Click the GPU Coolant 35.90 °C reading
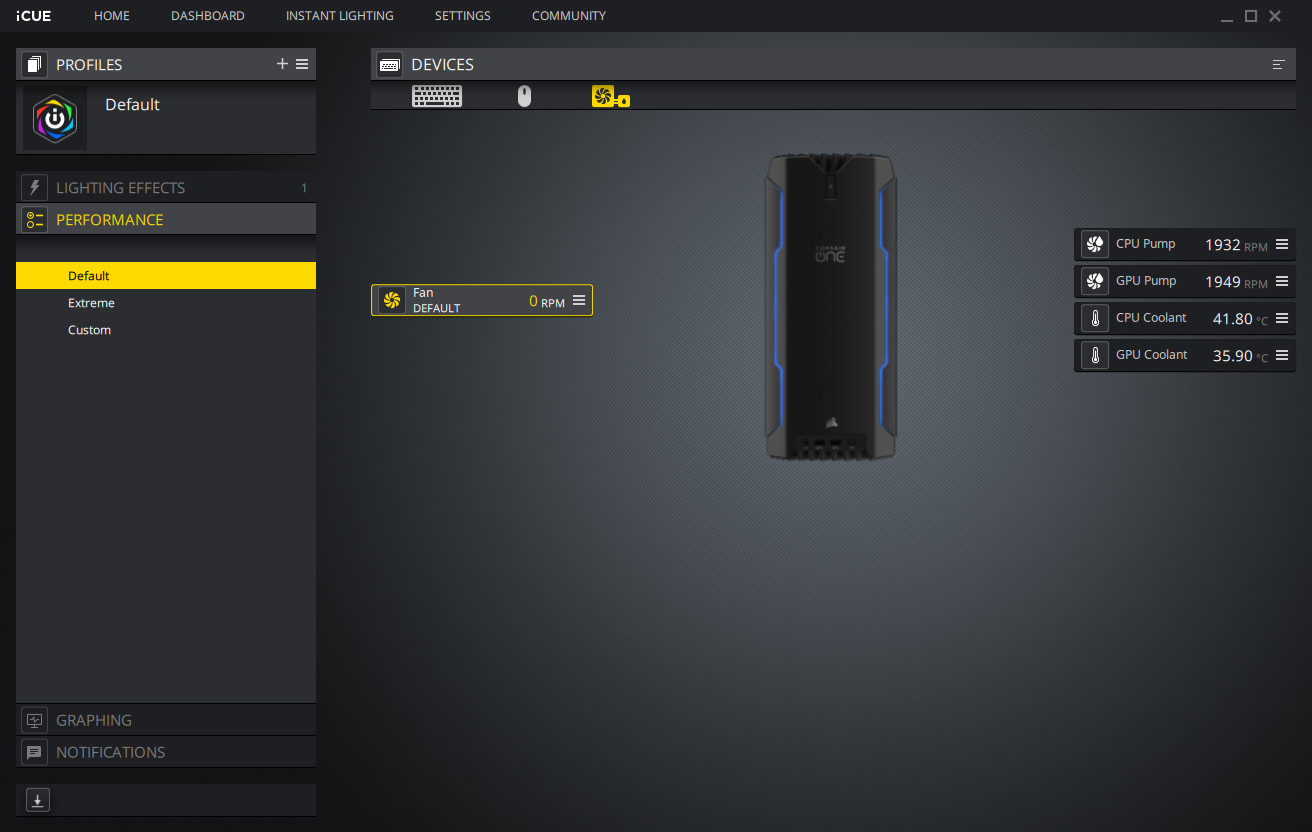The height and width of the screenshot is (832, 1312). (1240, 356)
